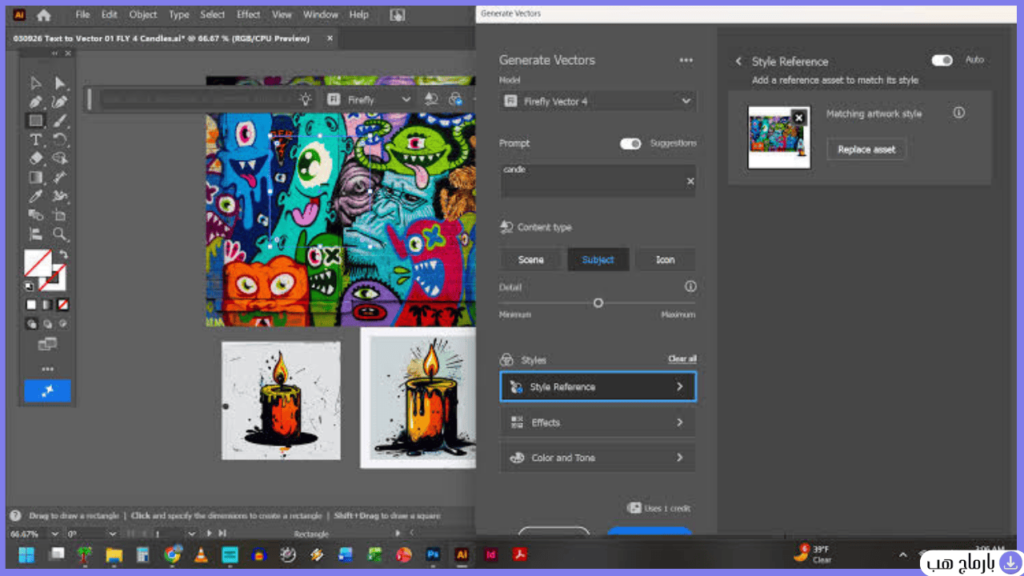Toggle the Suggestions switch

pos(630,144)
